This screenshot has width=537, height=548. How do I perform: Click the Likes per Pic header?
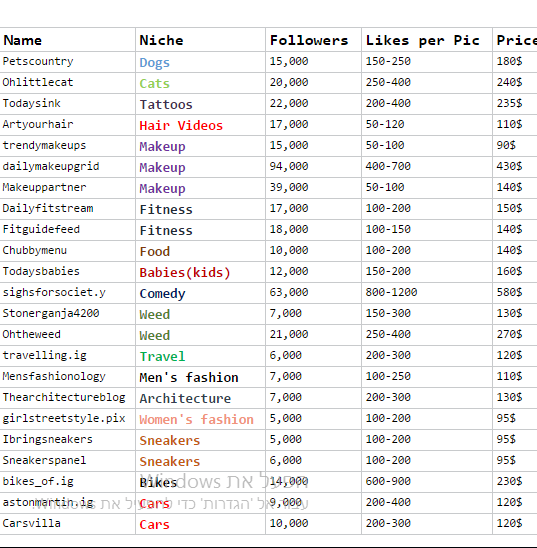[427, 40]
